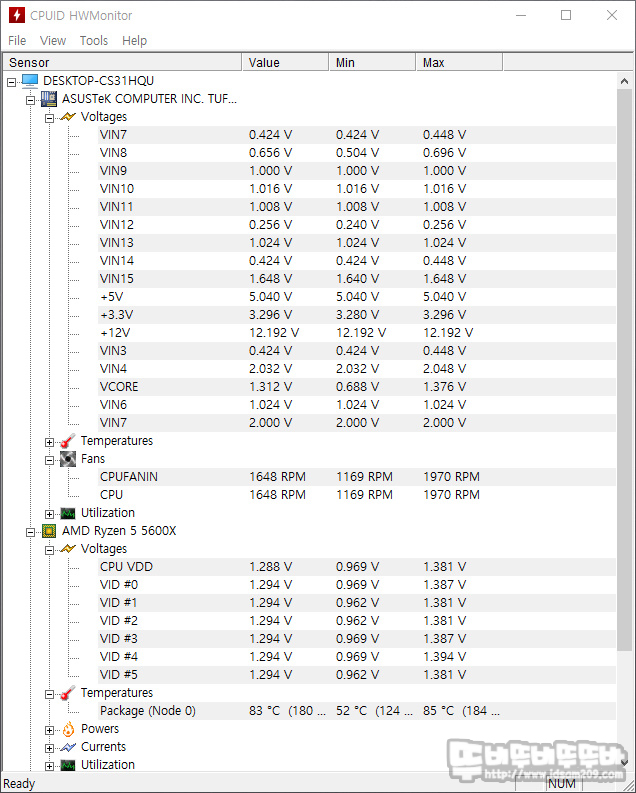Click the VIN8 min value 0.504 V

click(x=357, y=153)
